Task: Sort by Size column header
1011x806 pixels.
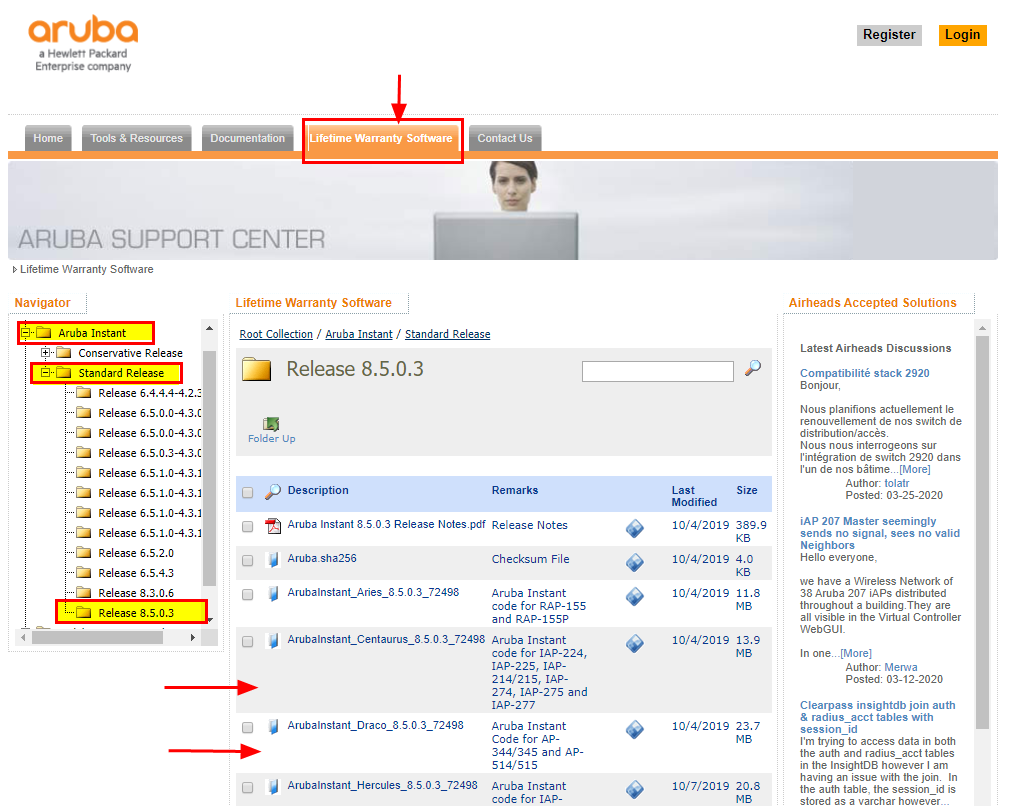Action: (x=747, y=490)
